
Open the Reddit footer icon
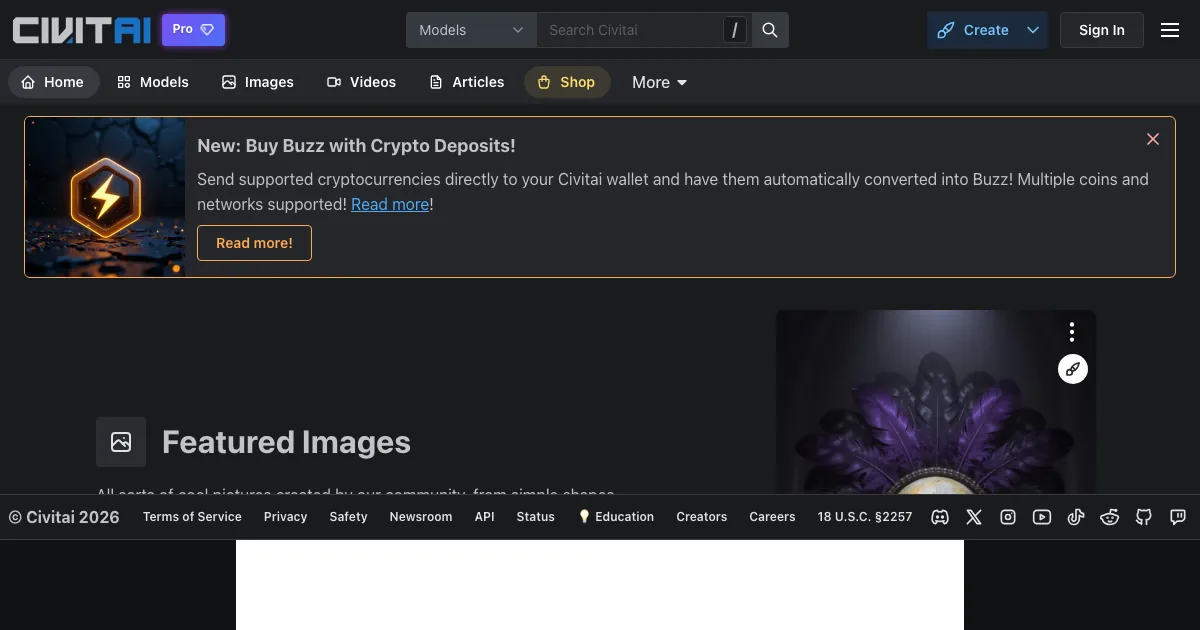(1110, 517)
